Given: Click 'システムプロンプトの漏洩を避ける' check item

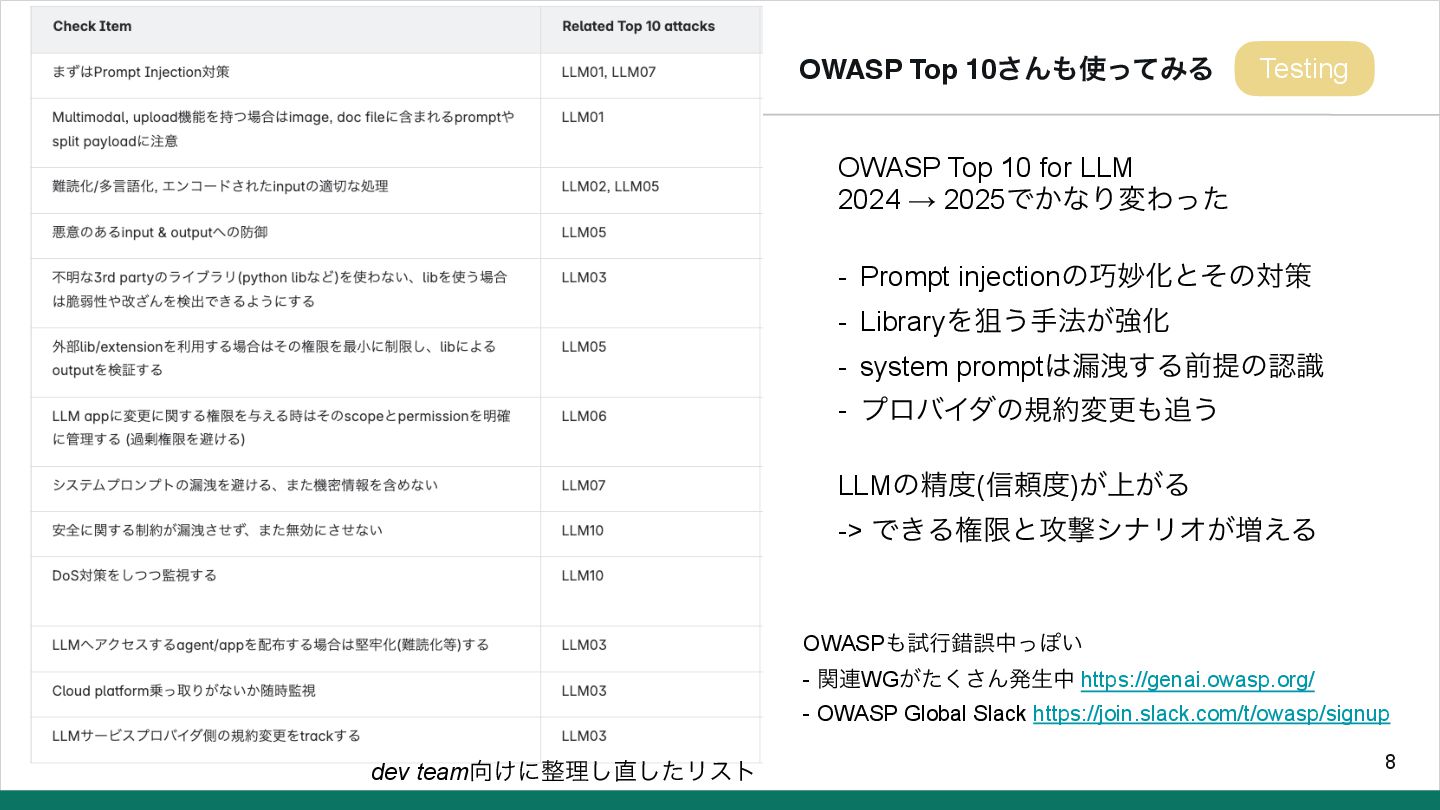Looking at the screenshot, I should (x=245, y=485).
